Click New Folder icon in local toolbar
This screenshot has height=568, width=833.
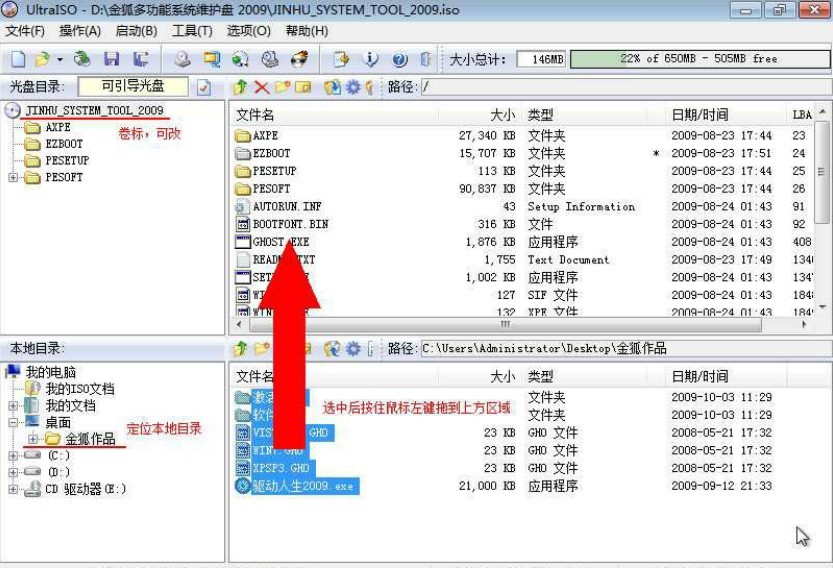coord(261,349)
